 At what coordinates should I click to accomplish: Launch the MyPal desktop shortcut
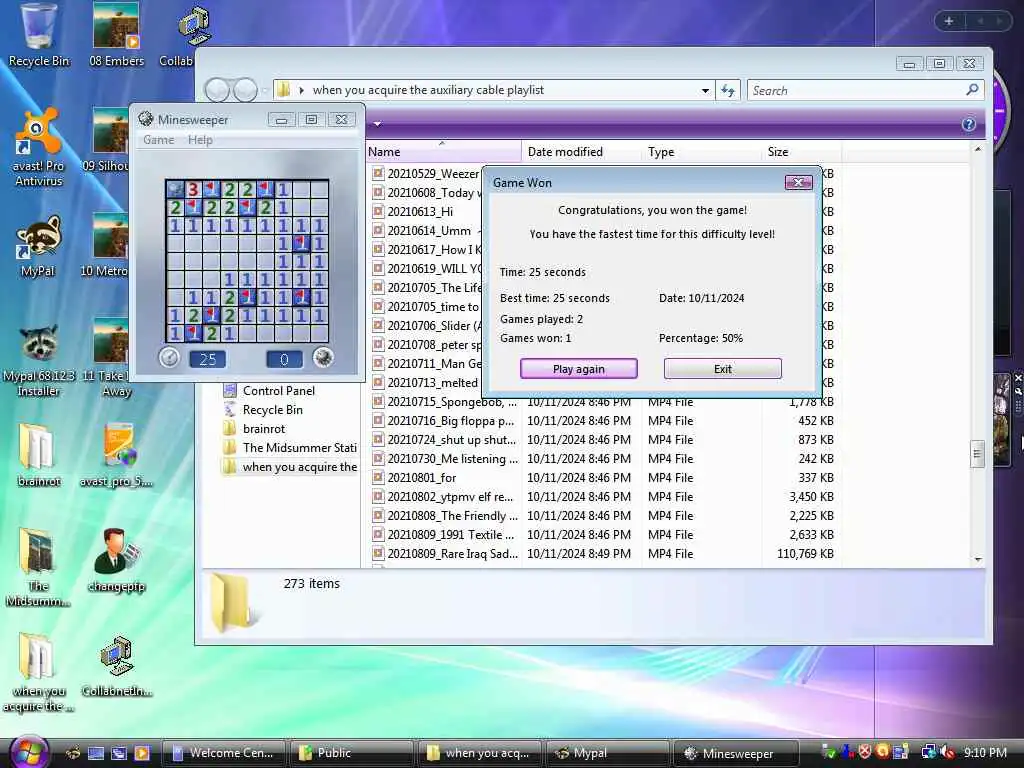pyautogui.click(x=39, y=246)
